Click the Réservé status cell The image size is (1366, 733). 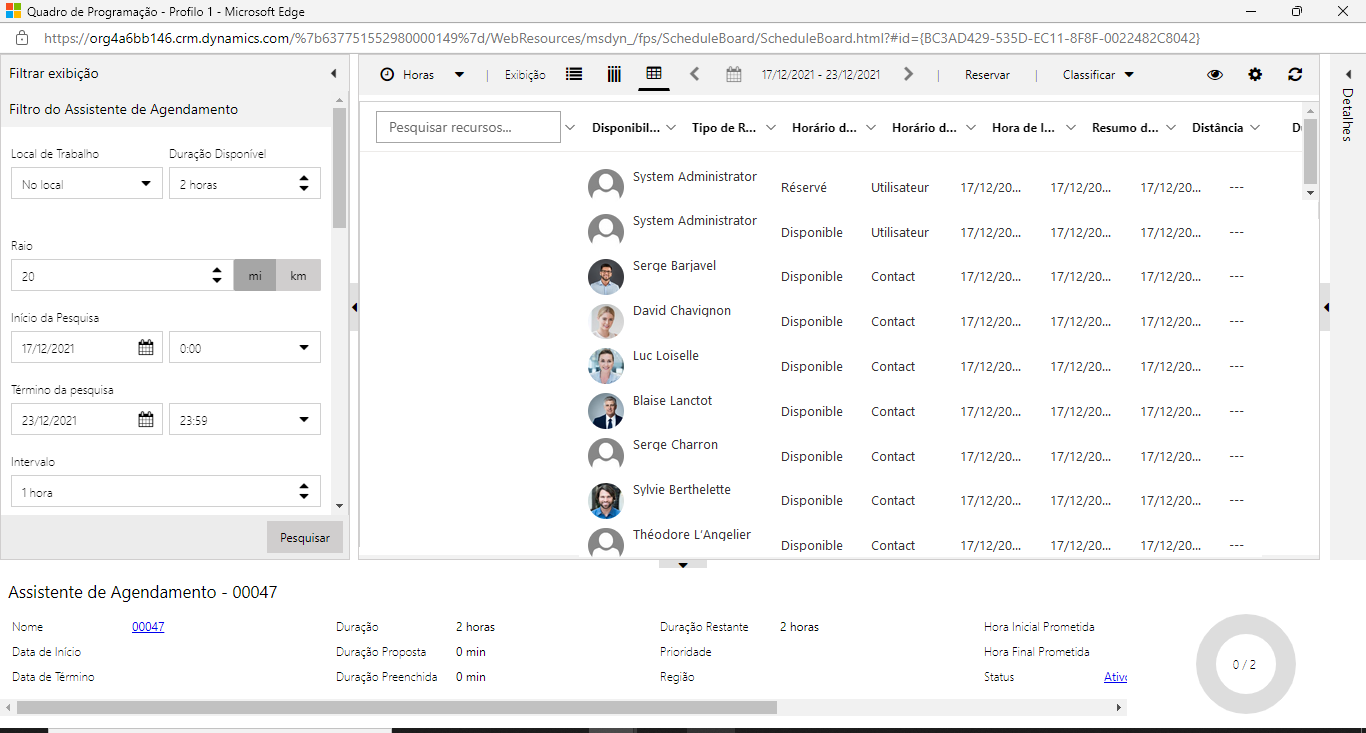(x=804, y=188)
